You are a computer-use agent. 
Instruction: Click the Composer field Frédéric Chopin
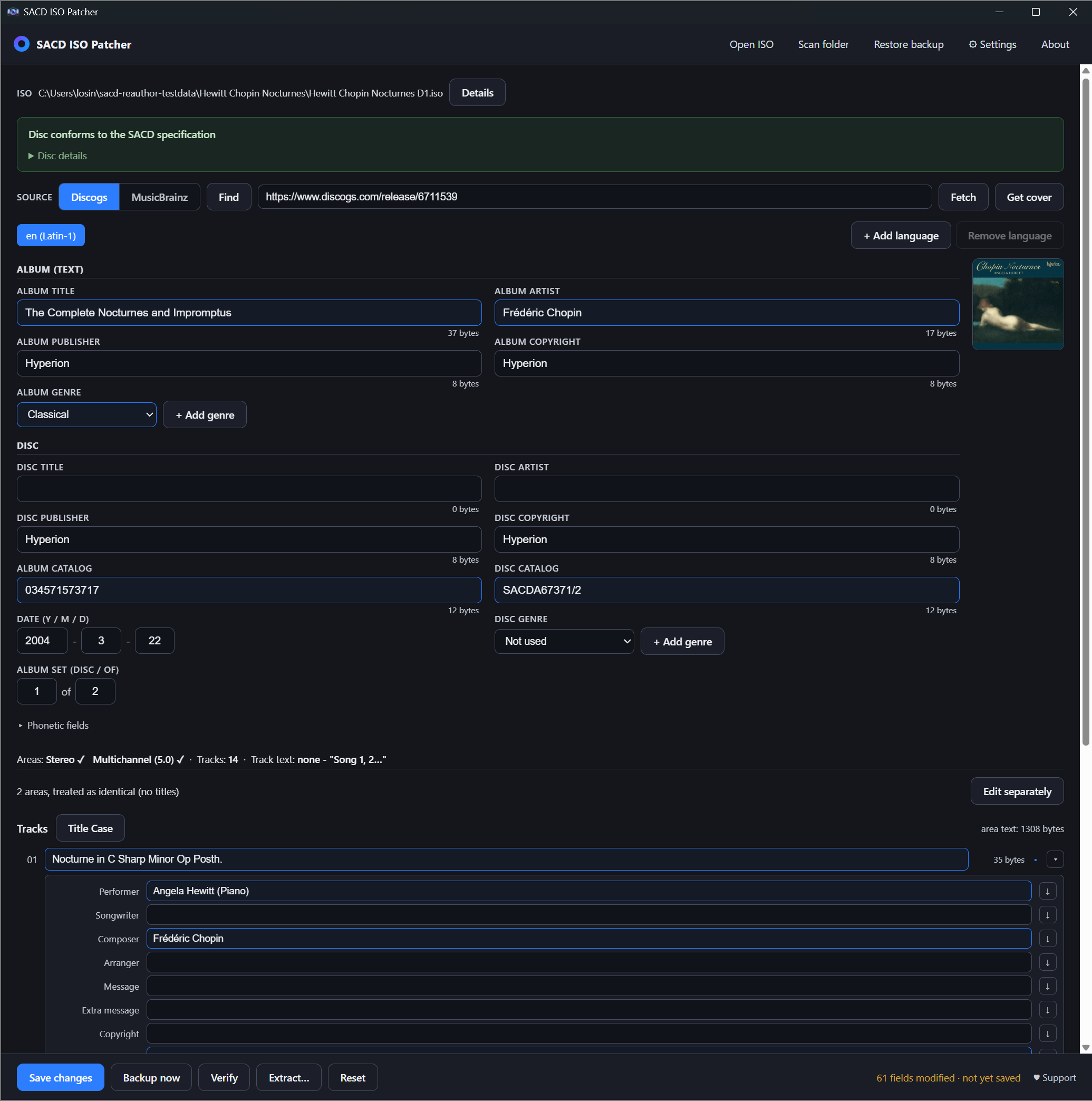589,939
